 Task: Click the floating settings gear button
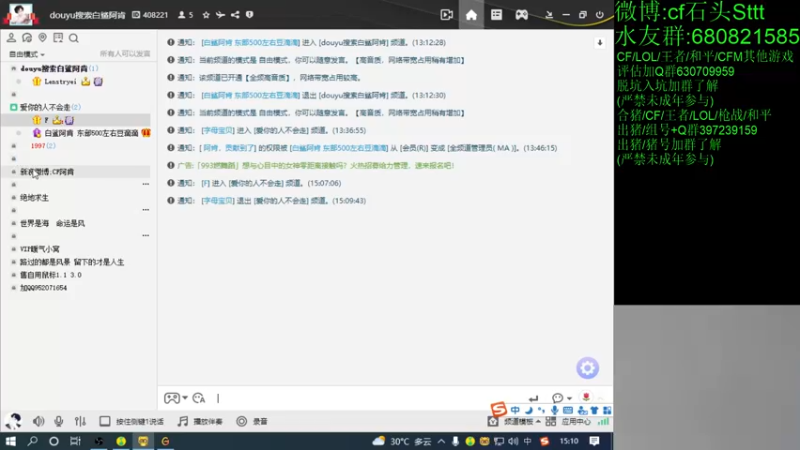coord(587,368)
